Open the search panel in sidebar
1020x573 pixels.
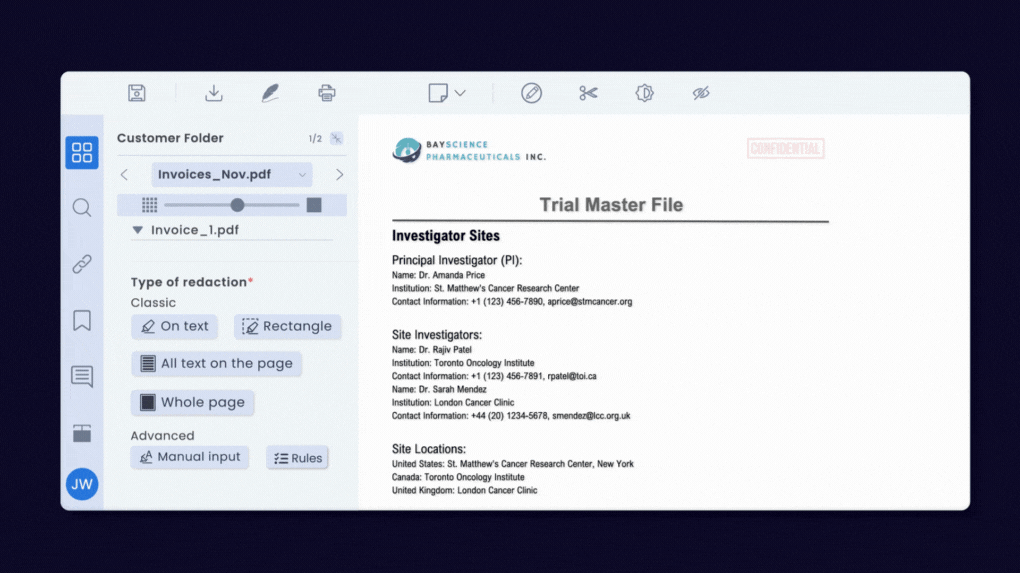click(82, 208)
